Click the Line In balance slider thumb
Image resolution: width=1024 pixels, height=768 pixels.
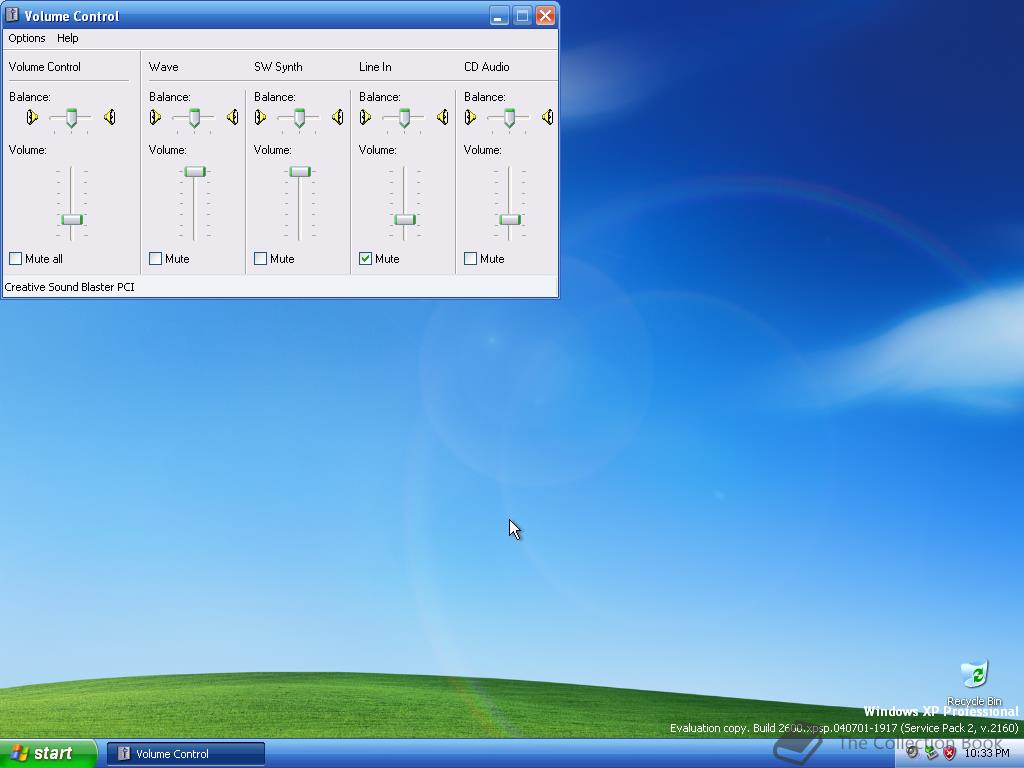(404, 118)
